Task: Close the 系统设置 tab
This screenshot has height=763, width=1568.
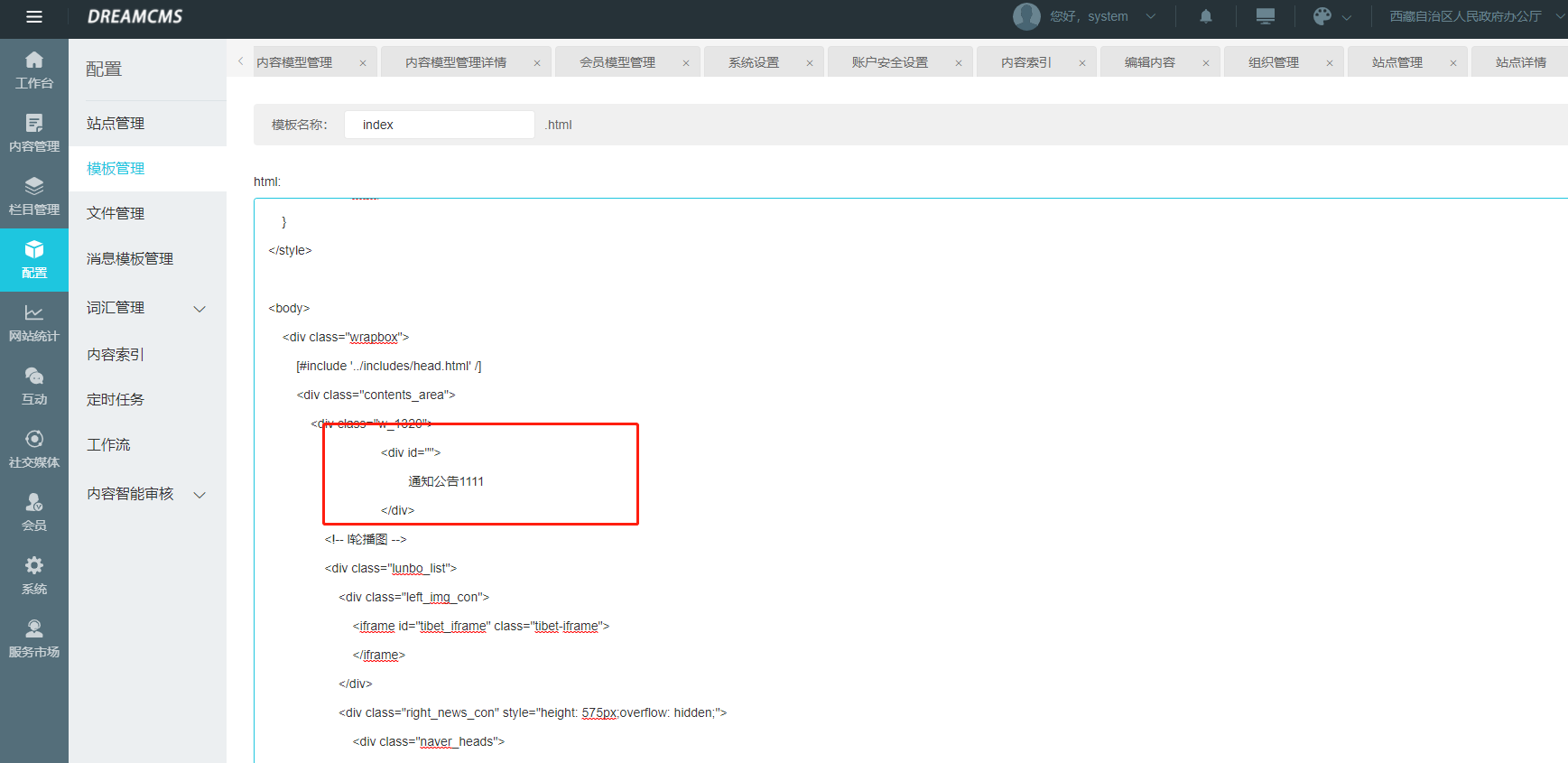Action: pyautogui.click(x=810, y=63)
